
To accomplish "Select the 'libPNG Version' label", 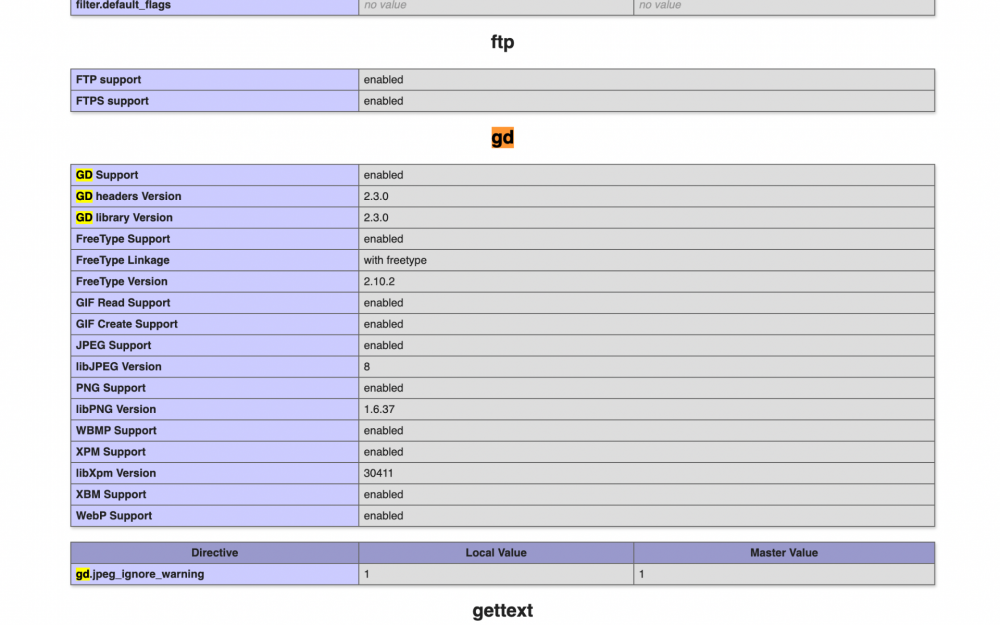I will [115, 409].
